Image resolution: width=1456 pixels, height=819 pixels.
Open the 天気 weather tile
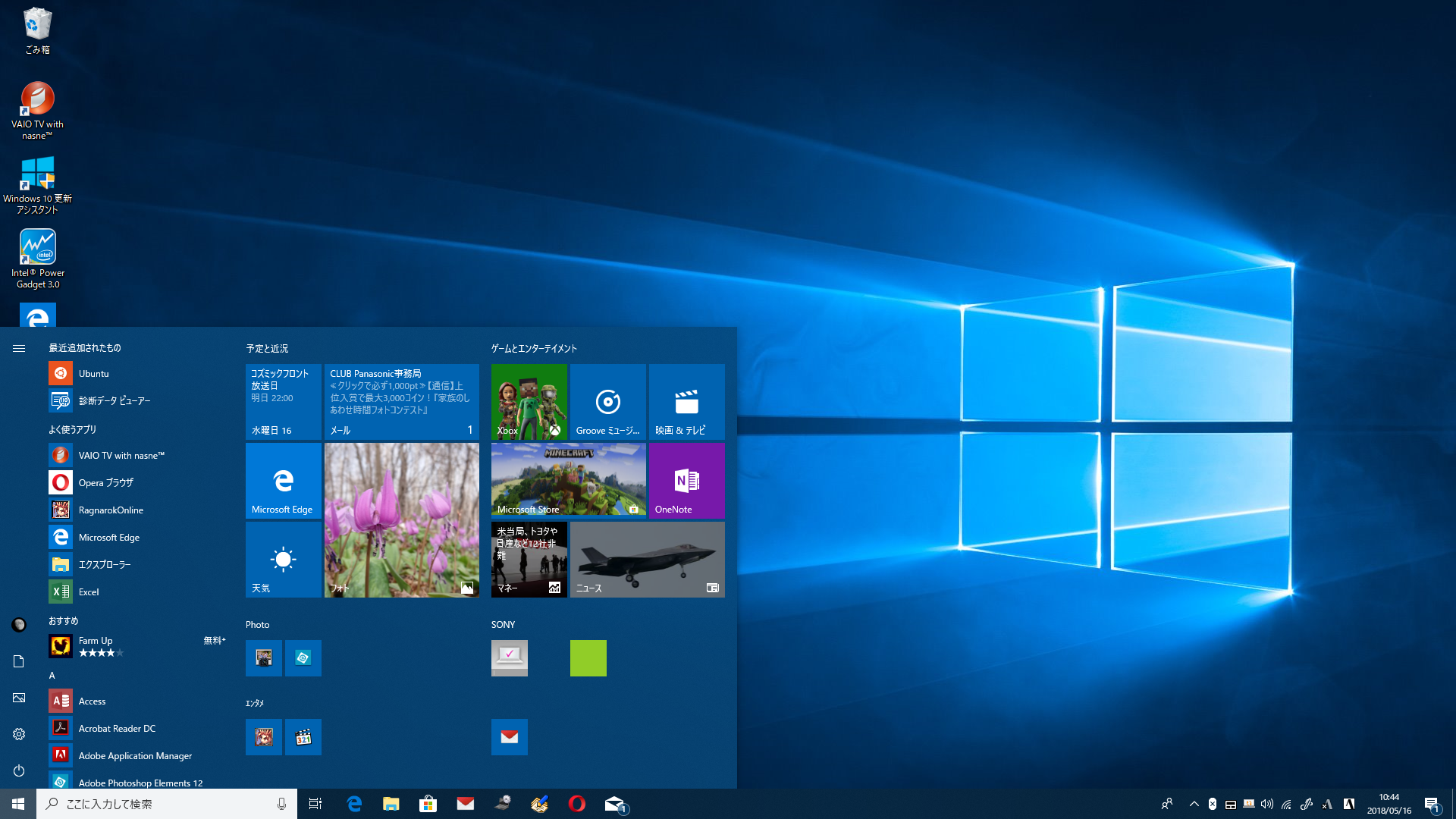point(284,560)
